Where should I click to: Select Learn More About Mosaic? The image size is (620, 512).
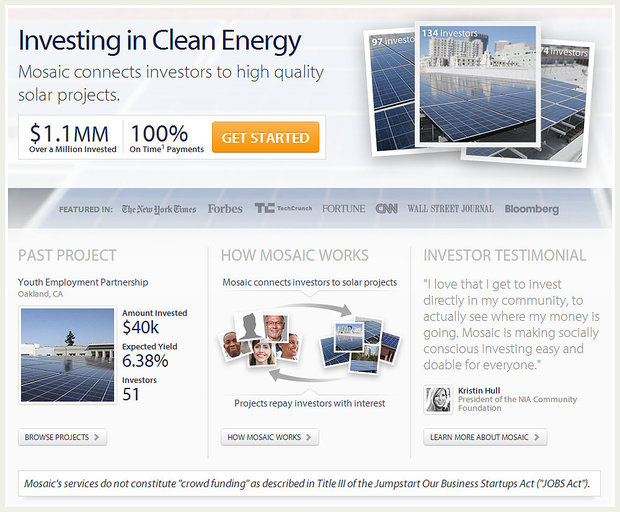pyautogui.click(x=485, y=437)
